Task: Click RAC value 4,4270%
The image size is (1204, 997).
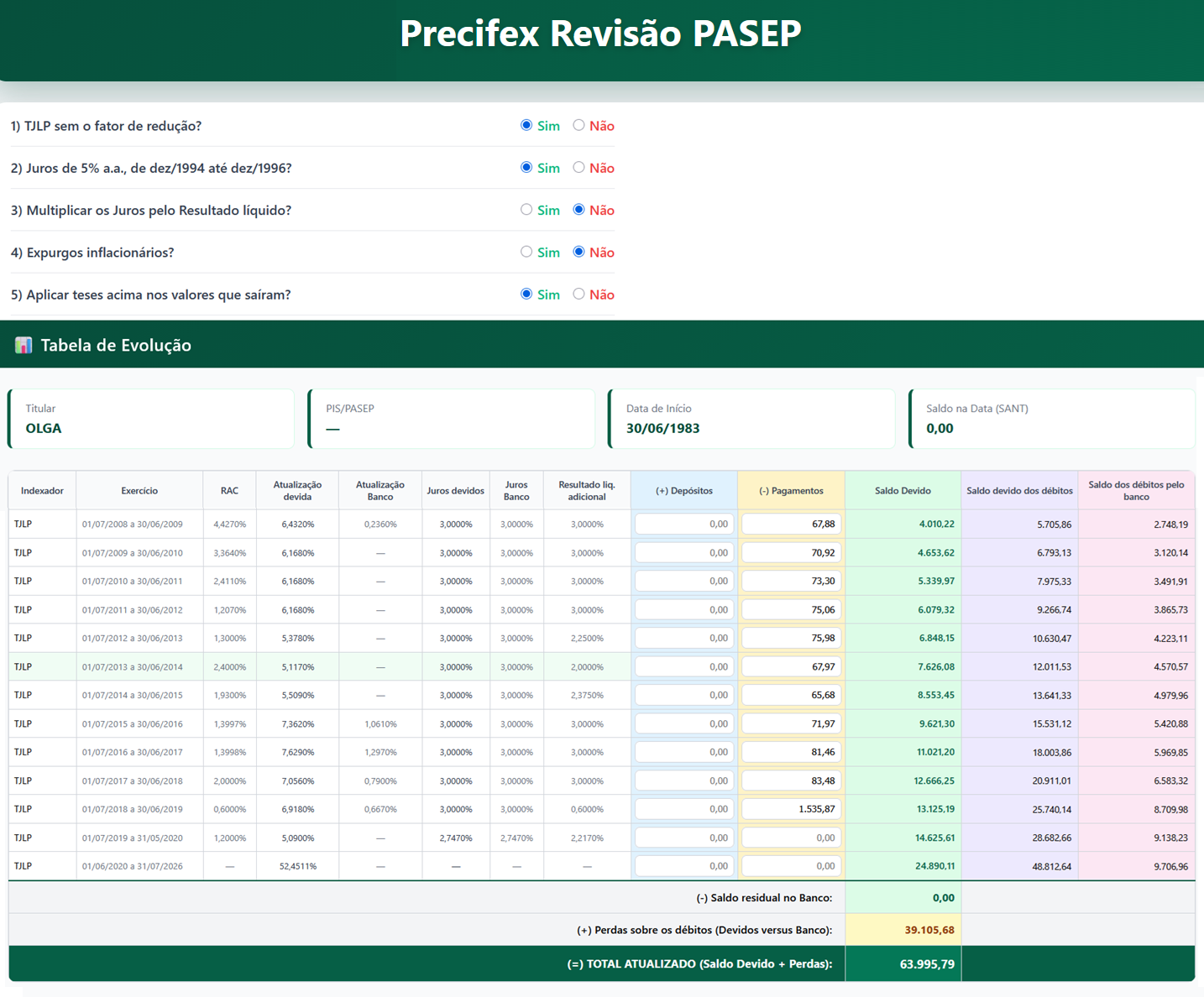Action: [x=229, y=524]
